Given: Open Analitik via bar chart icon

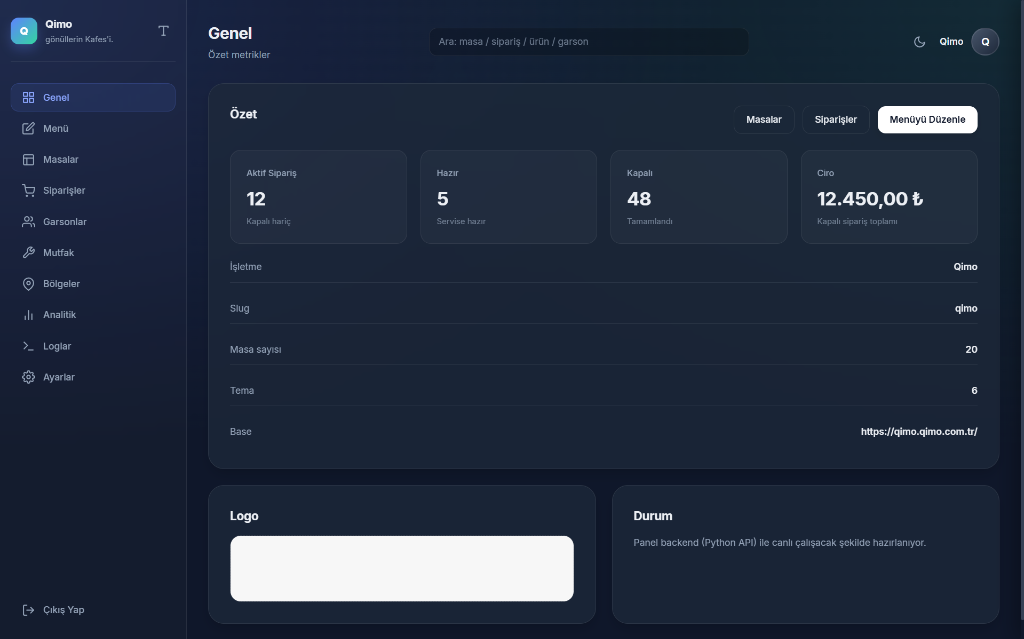Looking at the screenshot, I should (28, 315).
